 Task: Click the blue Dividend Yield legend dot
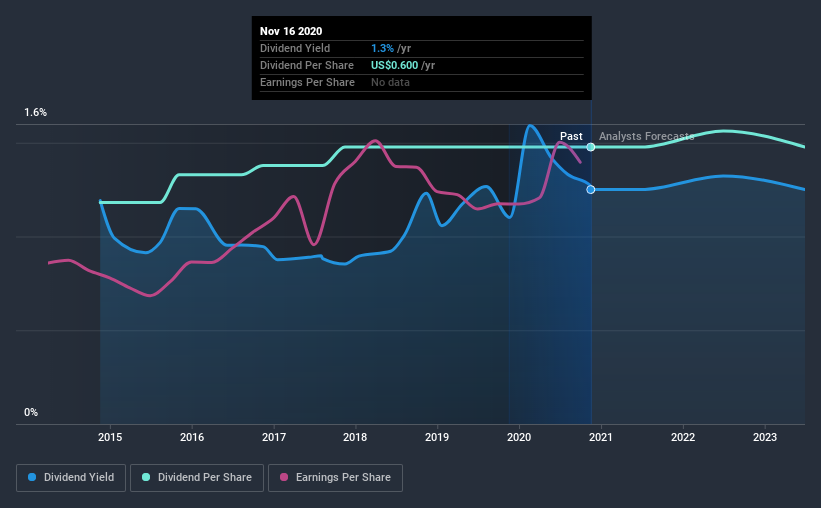(32, 477)
